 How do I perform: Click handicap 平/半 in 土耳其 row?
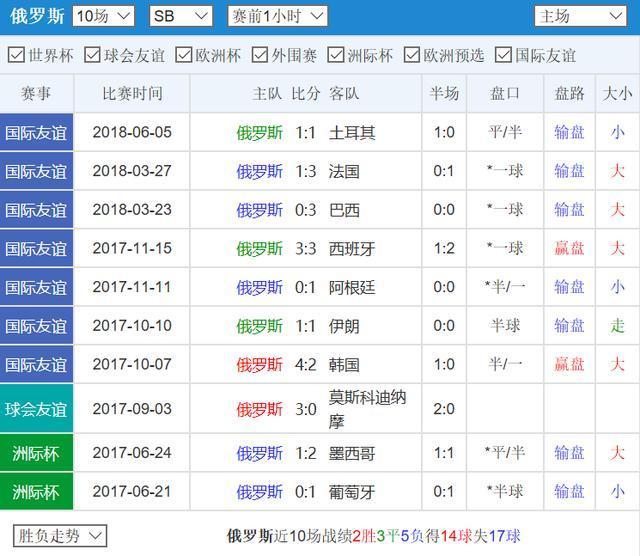[505, 133]
